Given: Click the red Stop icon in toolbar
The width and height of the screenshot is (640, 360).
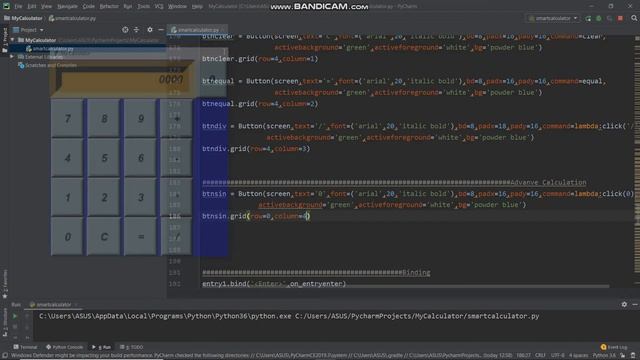Looking at the screenshot, I should (x=620, y=18).
